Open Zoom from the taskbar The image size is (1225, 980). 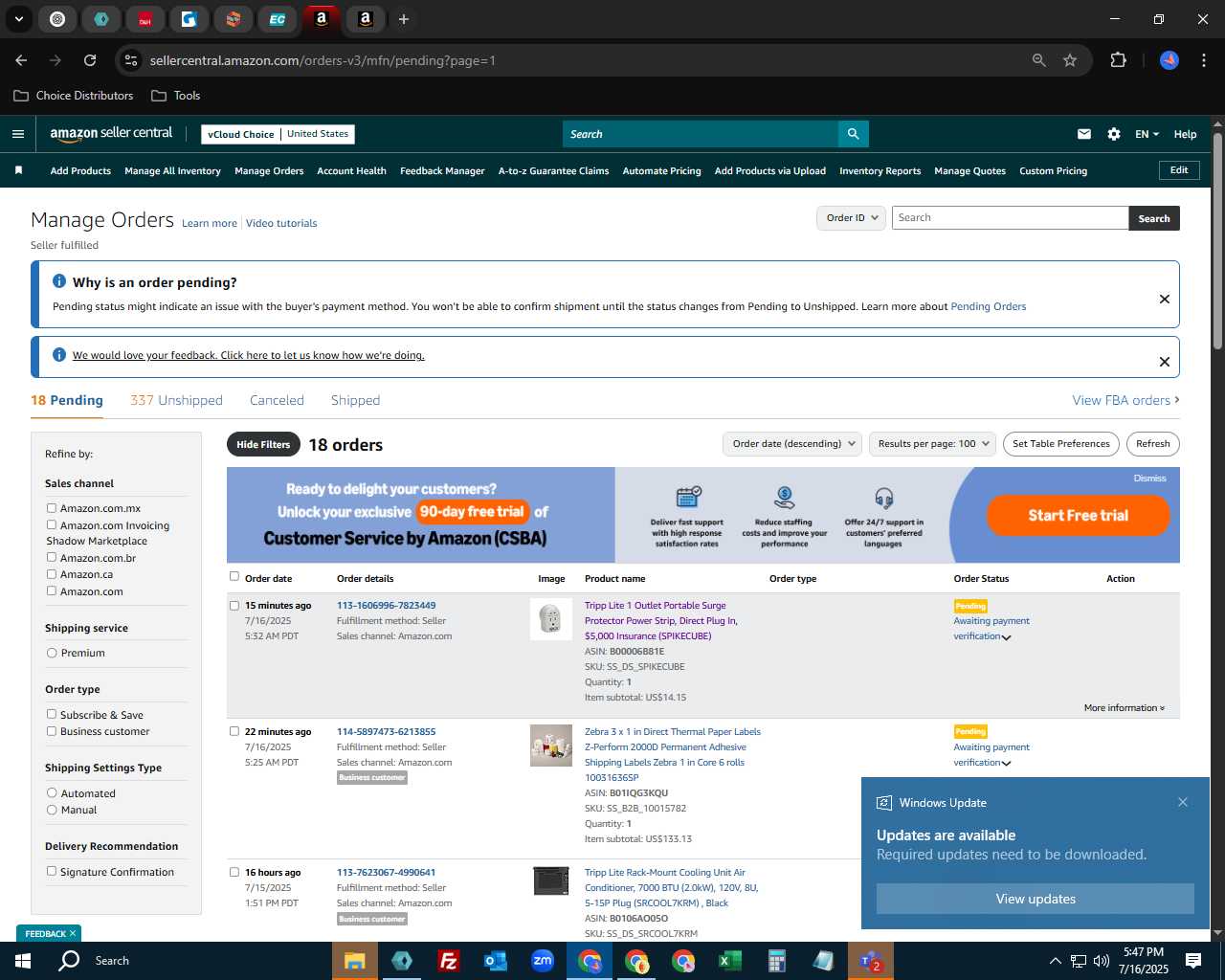543,961
